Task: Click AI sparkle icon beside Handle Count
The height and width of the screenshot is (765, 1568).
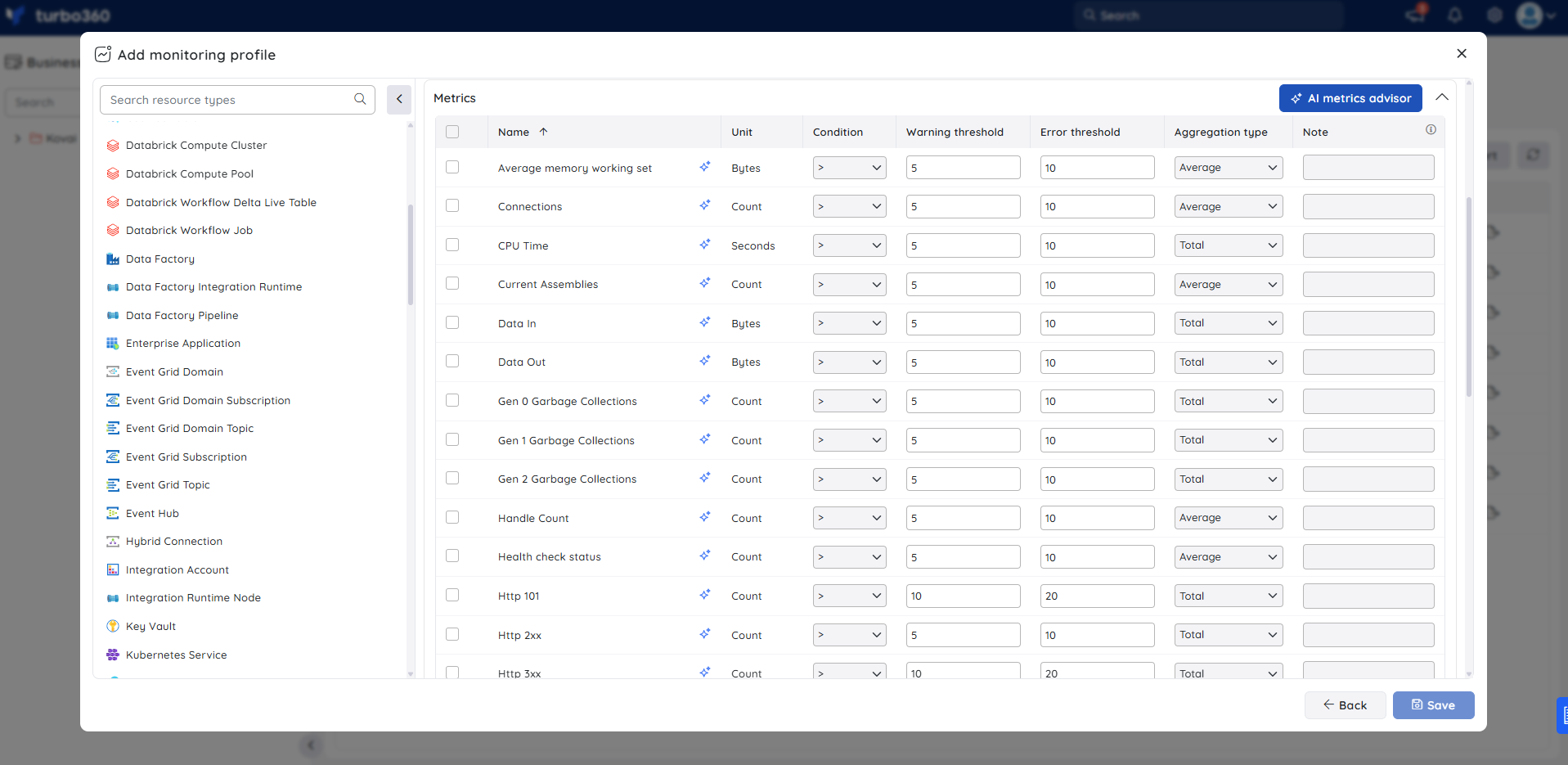Action: coord(704,517)
